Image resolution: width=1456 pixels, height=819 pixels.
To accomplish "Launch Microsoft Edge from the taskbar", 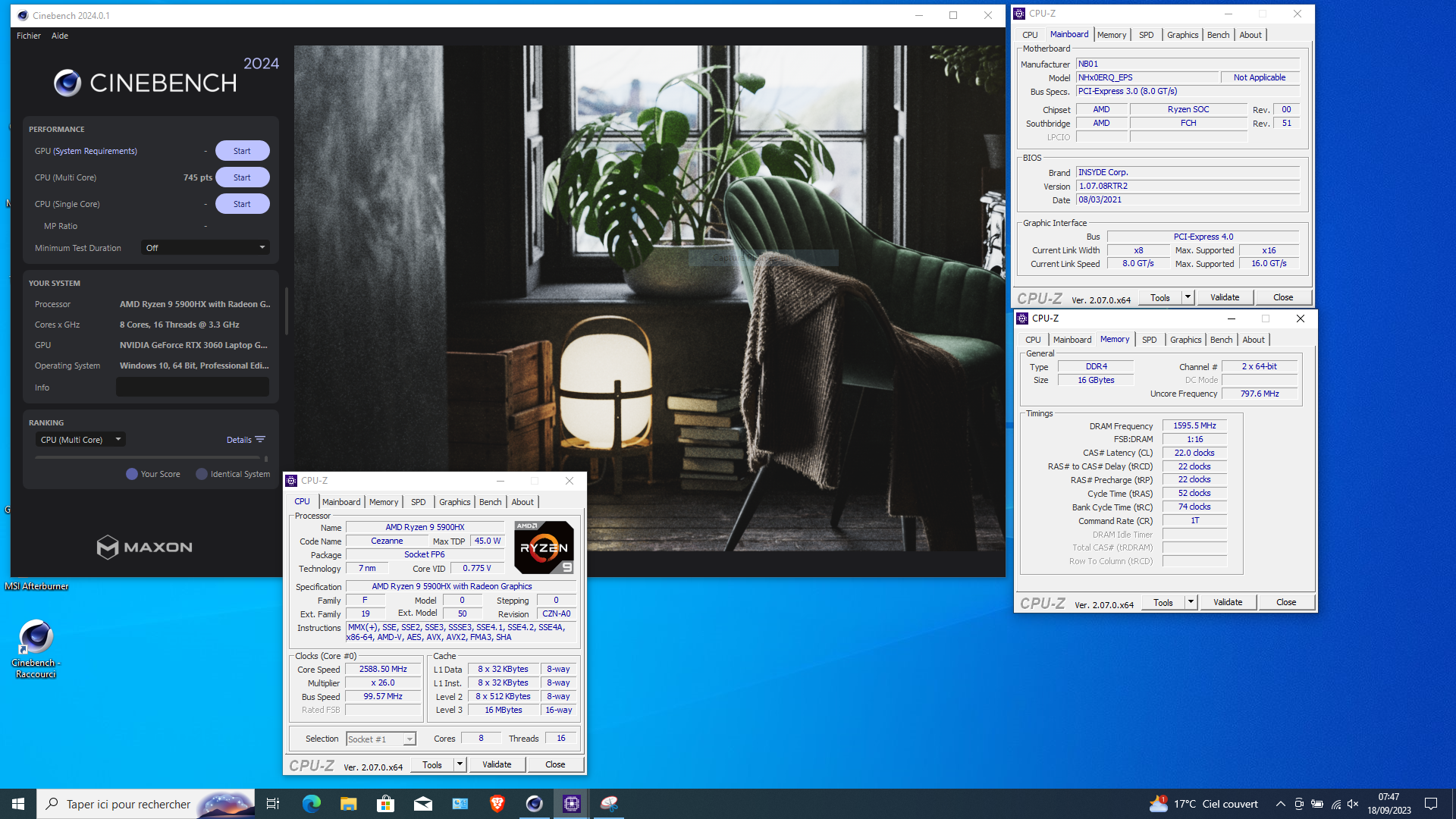I will click(311, 804).
